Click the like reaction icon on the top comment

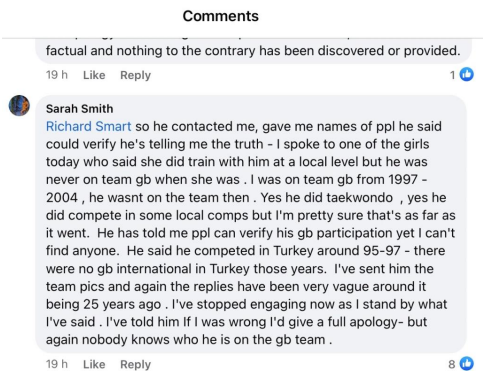pos(467,74)
